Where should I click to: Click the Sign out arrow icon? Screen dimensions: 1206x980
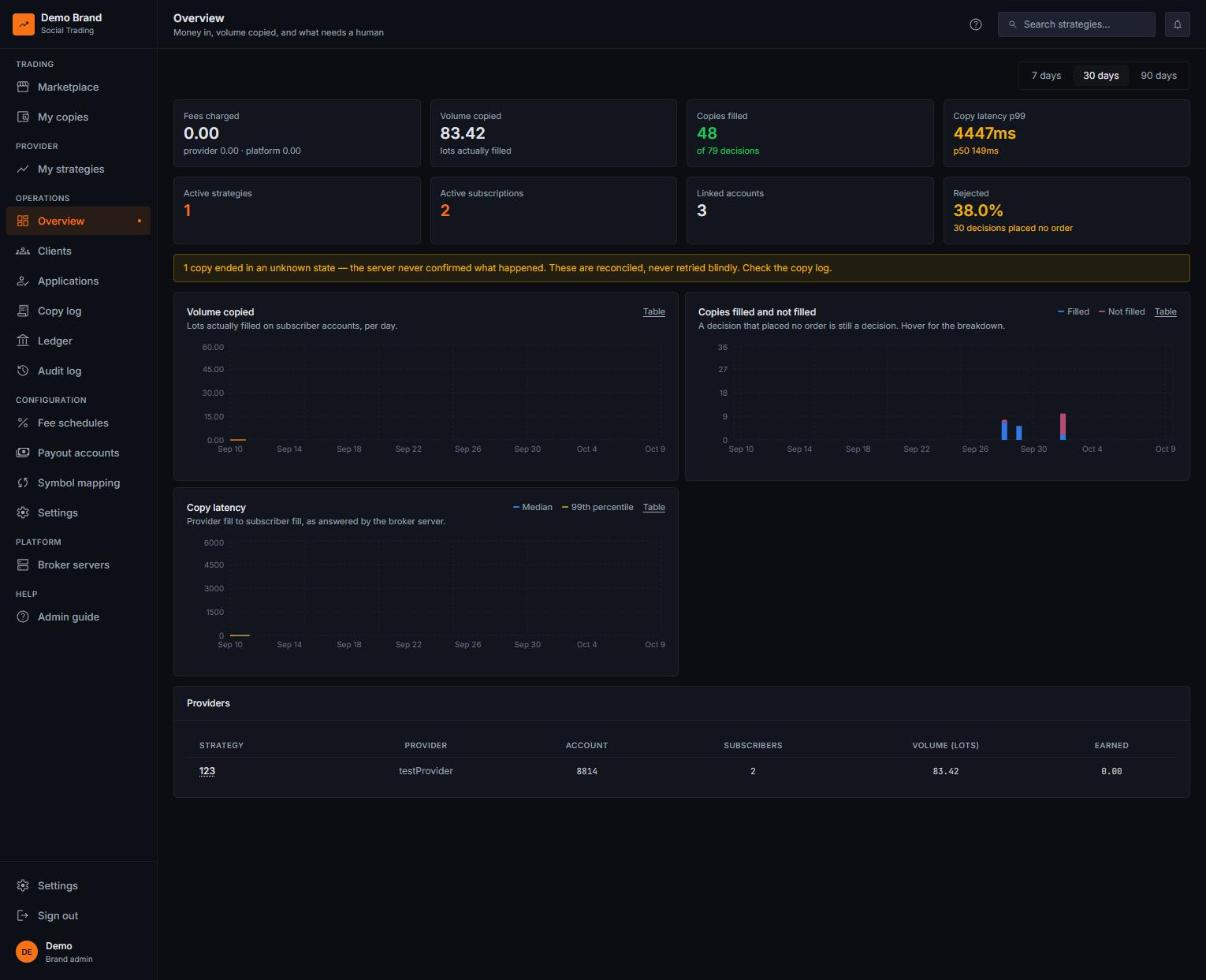pos(23,916)
